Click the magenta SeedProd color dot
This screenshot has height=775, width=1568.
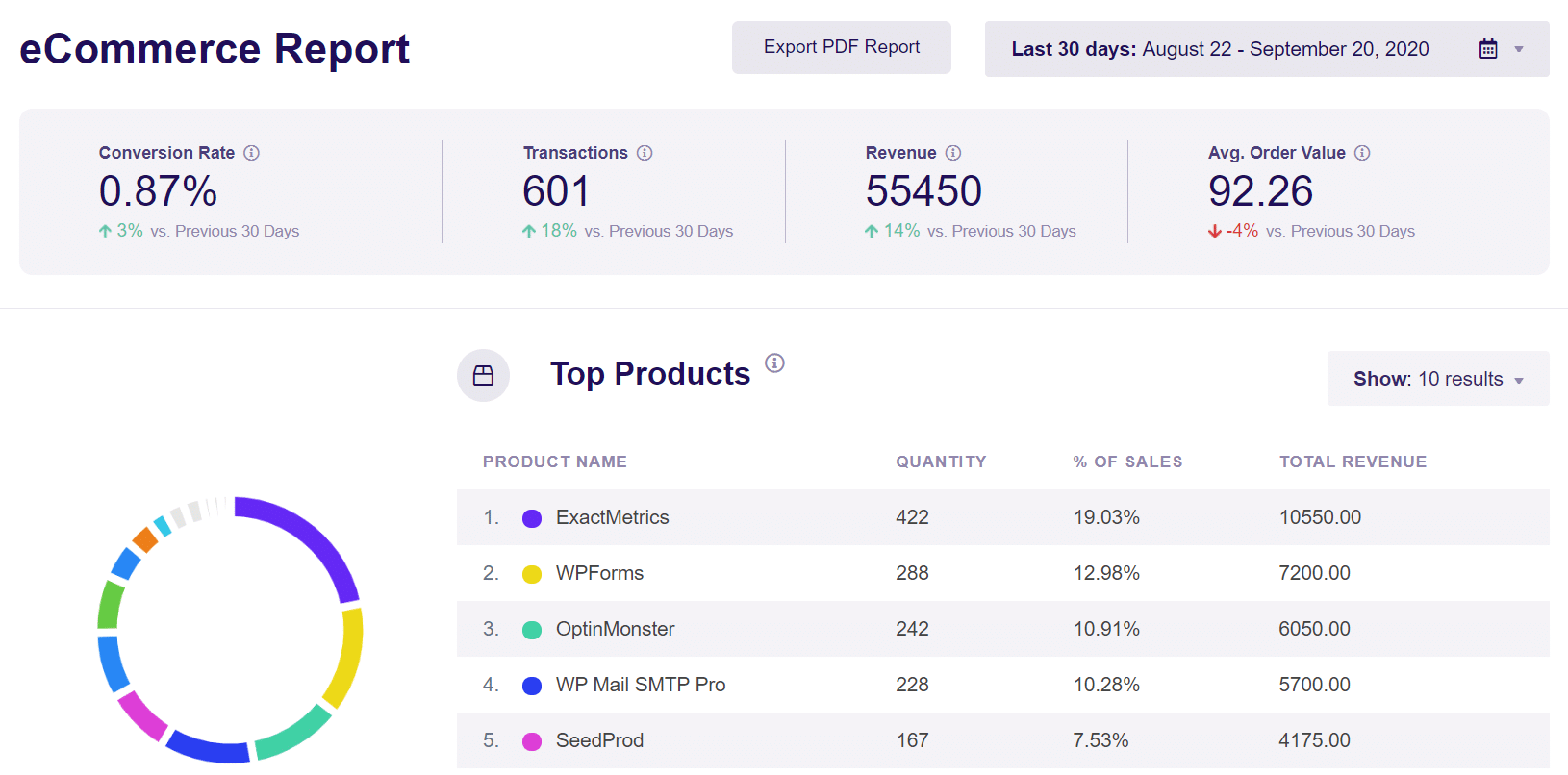tap(532, 741)
